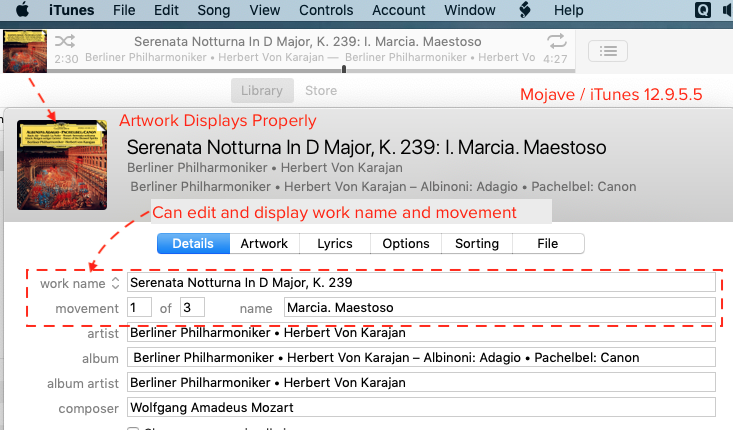Click elapsed time 2:30 label

pos(66,59)
